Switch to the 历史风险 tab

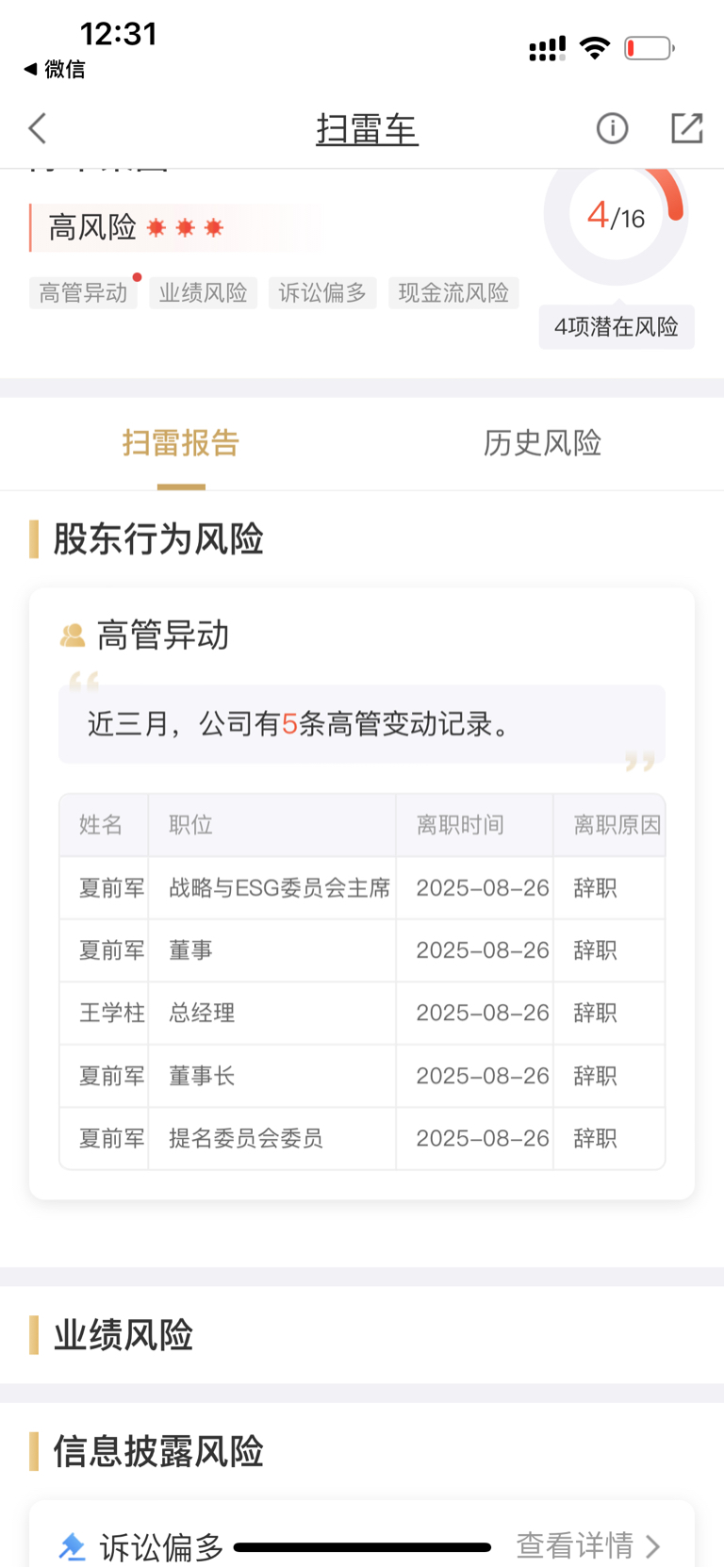(543, 443)
